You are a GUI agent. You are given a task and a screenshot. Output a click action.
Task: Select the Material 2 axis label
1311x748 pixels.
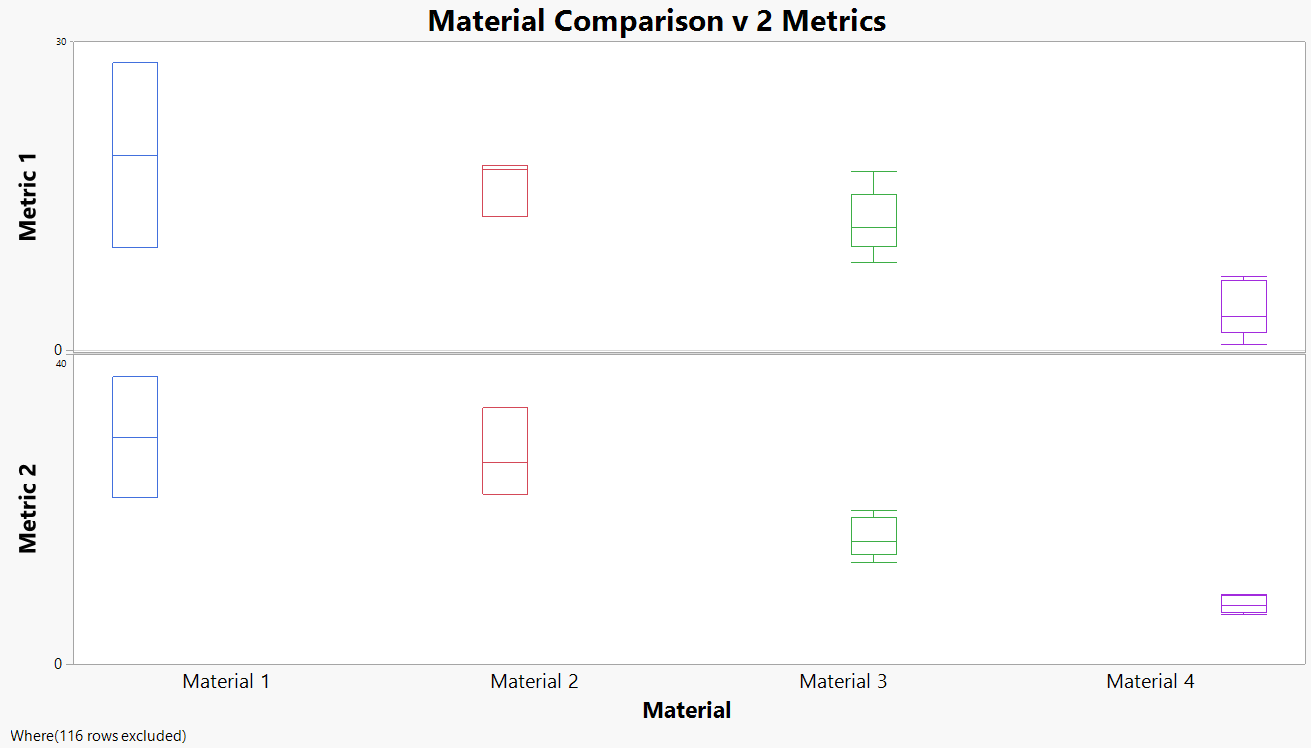tap(534, 682)
